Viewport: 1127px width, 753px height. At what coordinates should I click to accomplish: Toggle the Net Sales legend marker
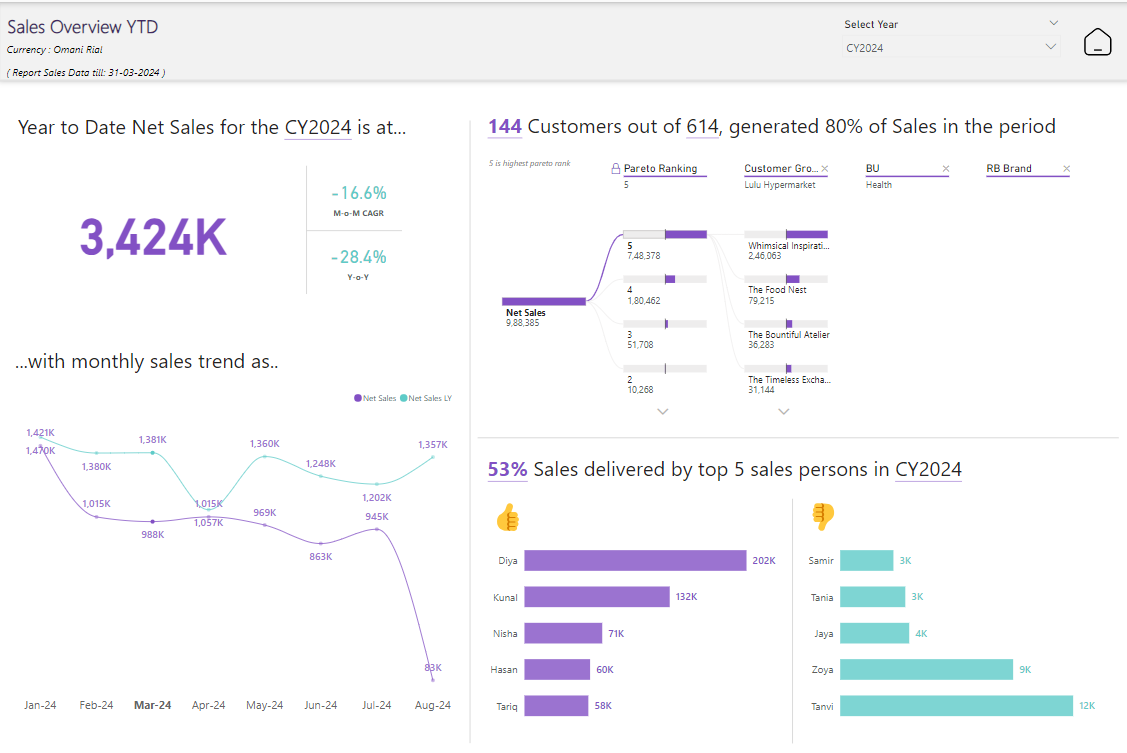click(x=358, y=398)
